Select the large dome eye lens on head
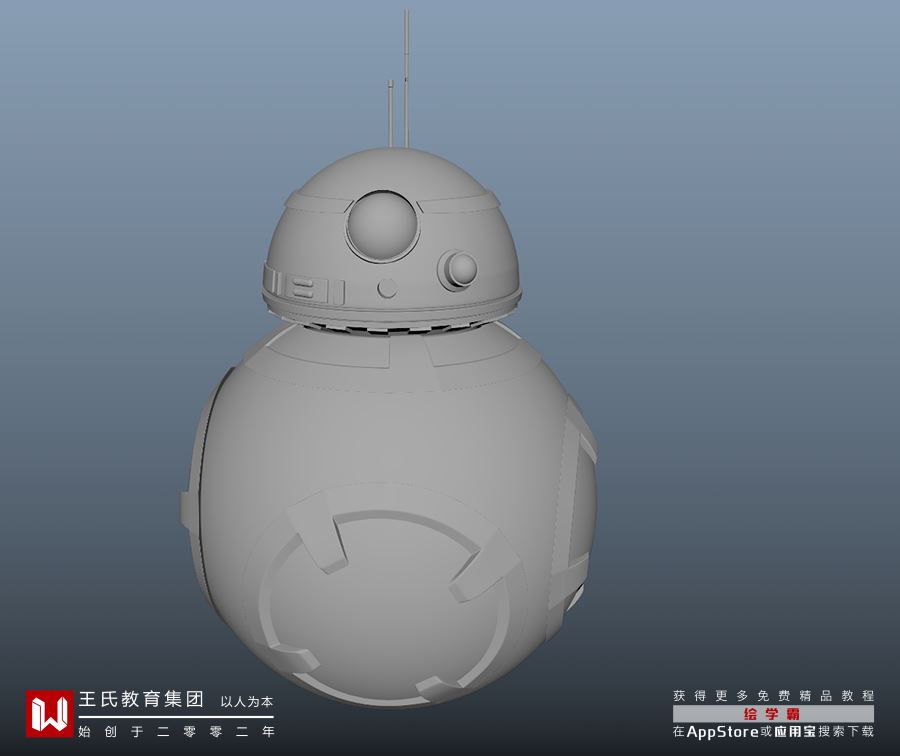This screenshot has width=900, height=756. pyautogui.click(x=381, y=226)
